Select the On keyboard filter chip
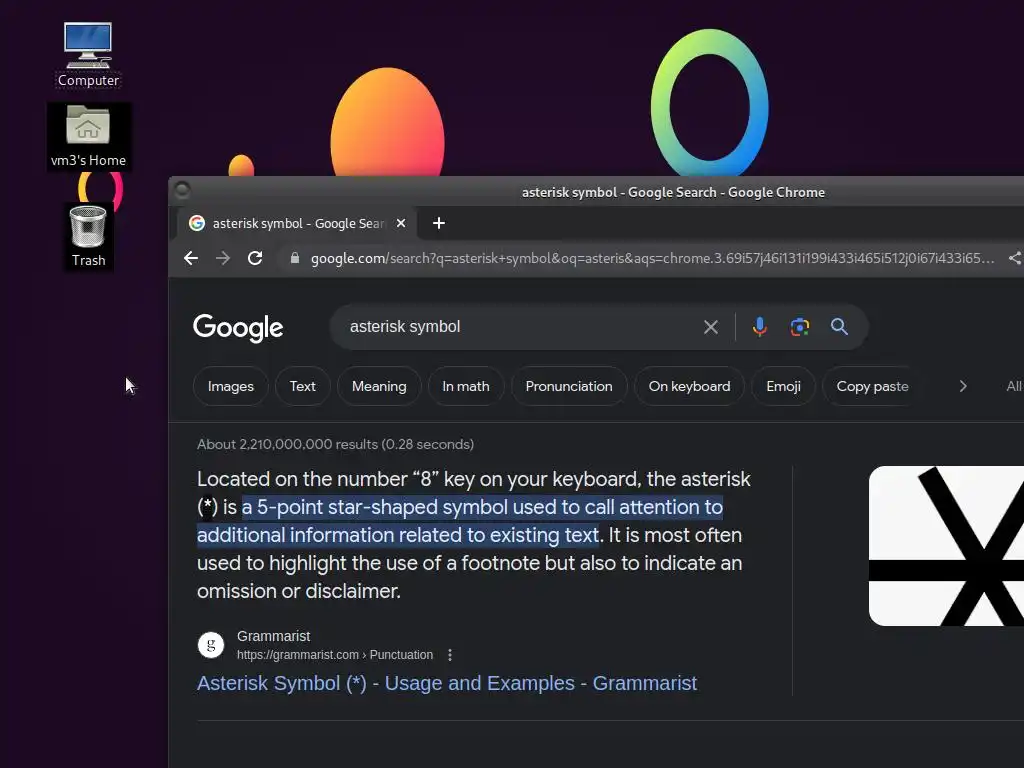This screenshot has width=1024, height=768. click(689, 386)
